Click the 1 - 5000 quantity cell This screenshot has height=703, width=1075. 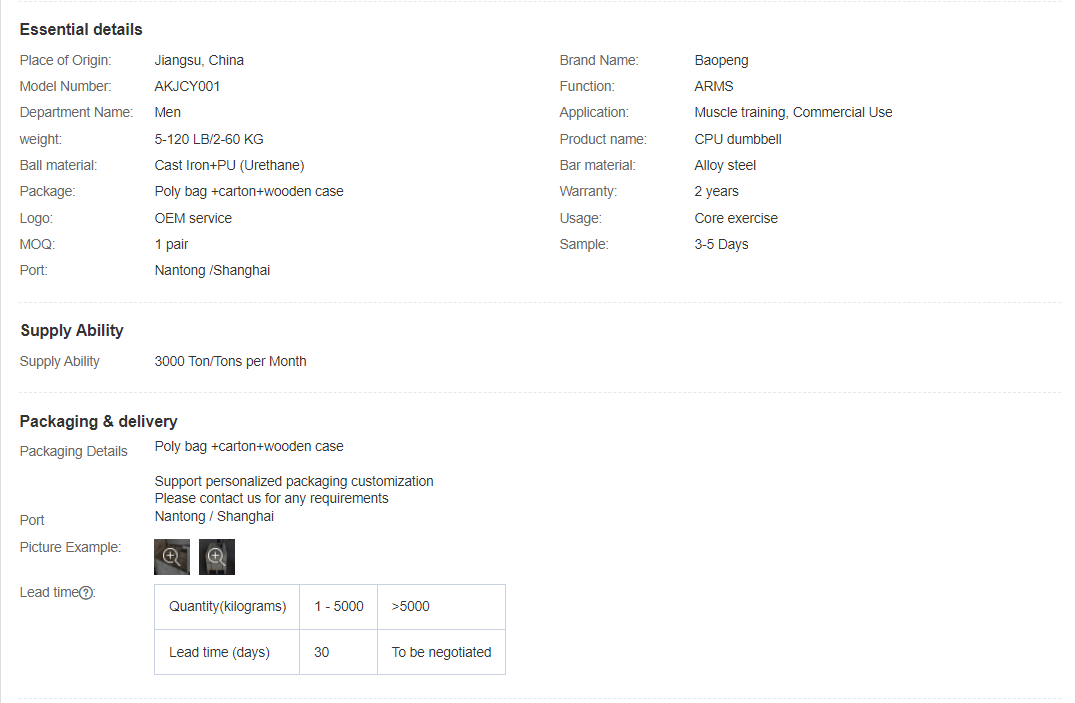tap(338, 607)
